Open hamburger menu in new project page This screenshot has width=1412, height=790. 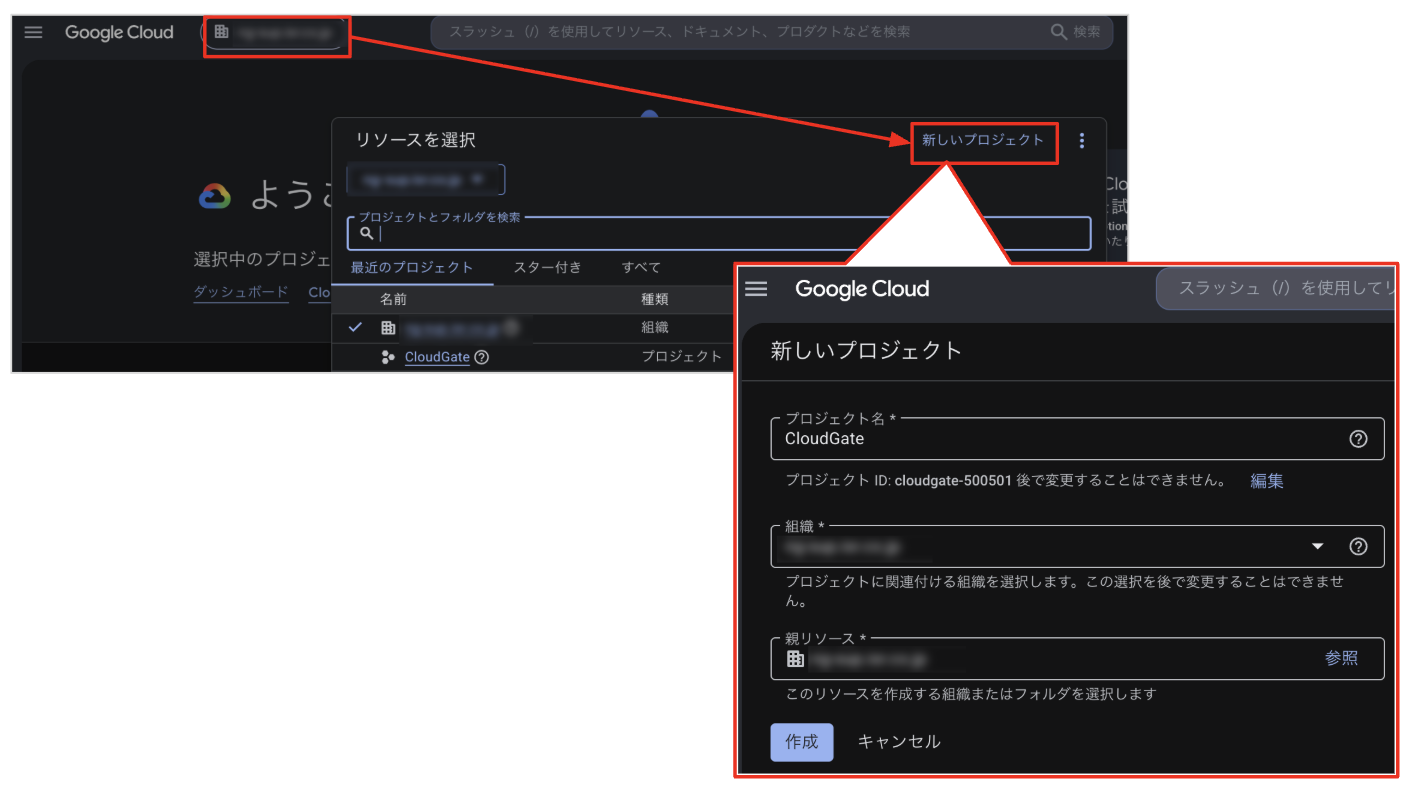coord(756,289)
